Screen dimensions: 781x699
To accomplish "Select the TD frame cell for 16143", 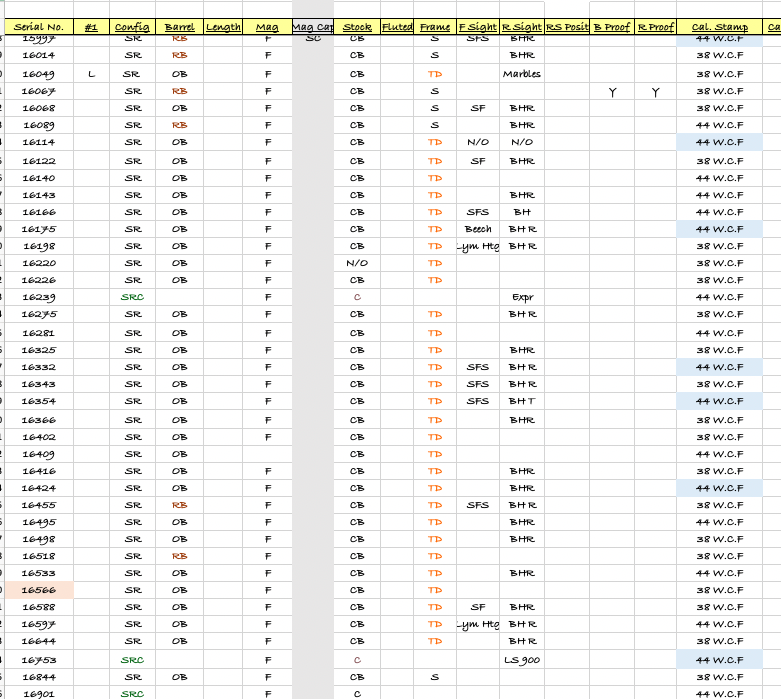I will coord(435,195).
